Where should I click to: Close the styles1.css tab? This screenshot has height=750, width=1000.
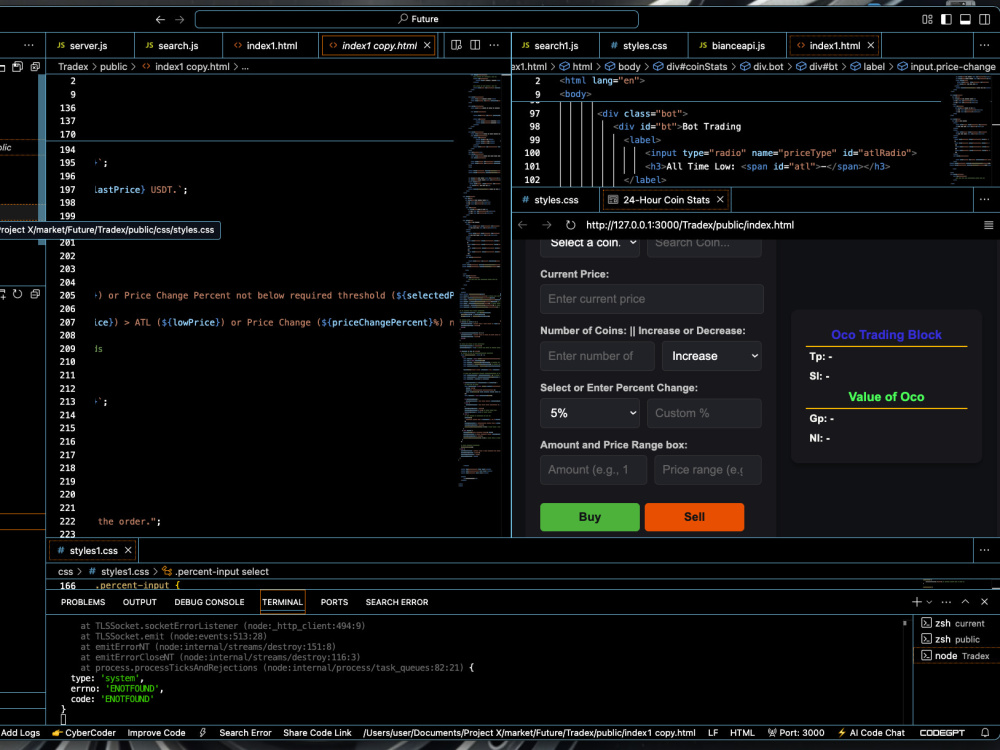coord(128,550)
